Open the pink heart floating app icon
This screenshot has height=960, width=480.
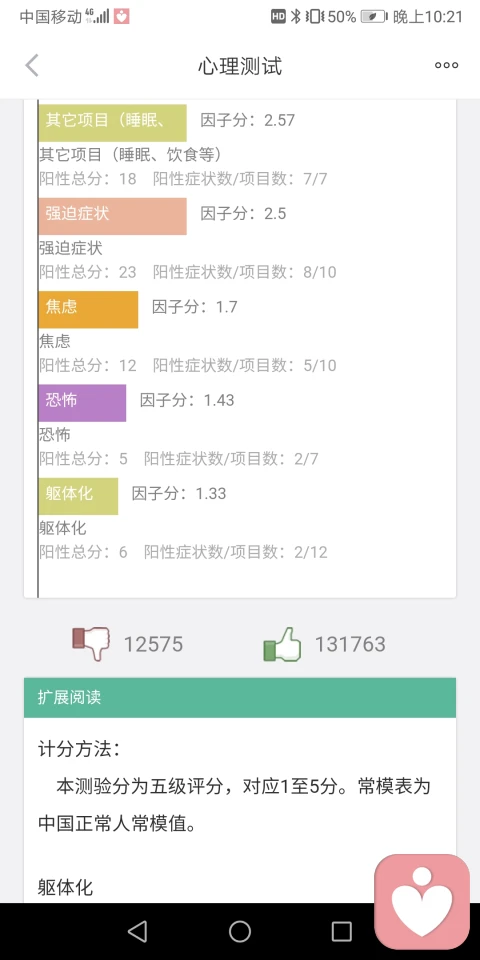coord(422,901)
